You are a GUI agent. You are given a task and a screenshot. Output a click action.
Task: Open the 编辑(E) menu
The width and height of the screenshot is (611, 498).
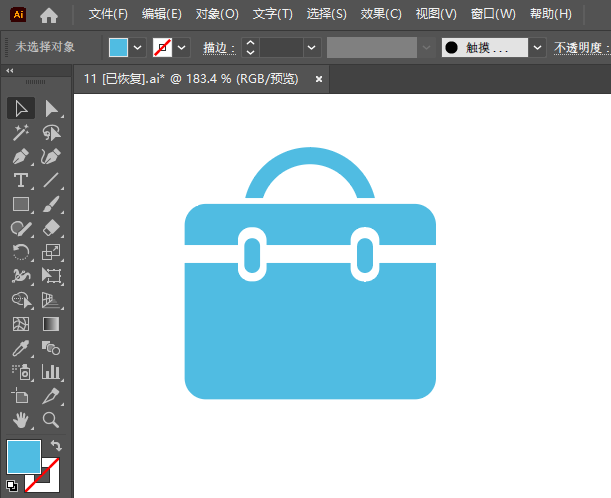coord(162,14)
